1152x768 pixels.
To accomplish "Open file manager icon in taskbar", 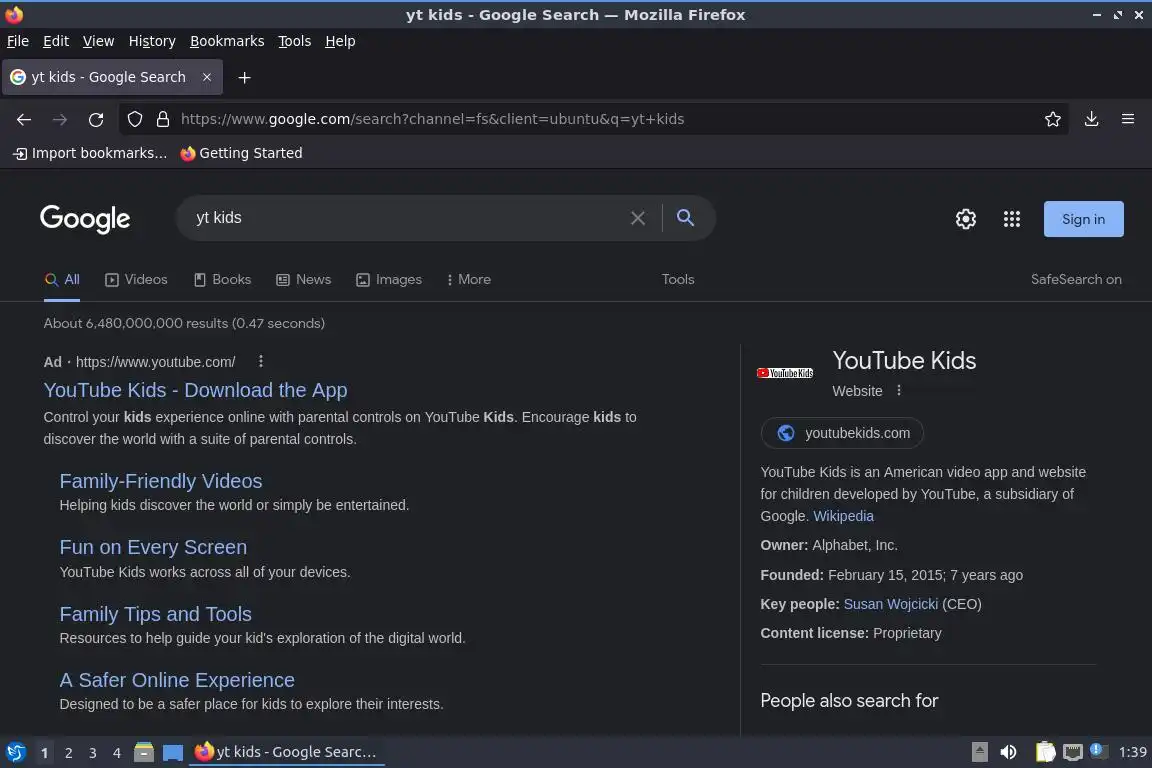I will point(144,752).
